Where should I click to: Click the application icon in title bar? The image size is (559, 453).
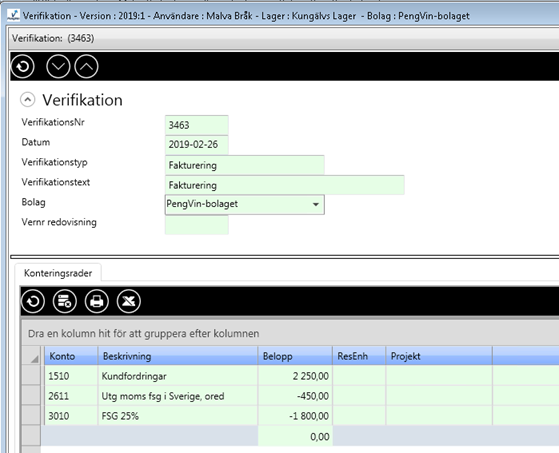coord(14,15)
